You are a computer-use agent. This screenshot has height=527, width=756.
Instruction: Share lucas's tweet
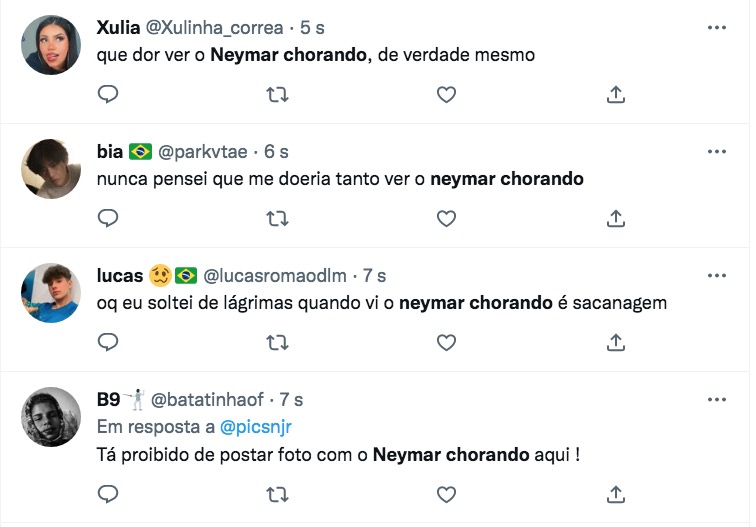coord(616,342)
